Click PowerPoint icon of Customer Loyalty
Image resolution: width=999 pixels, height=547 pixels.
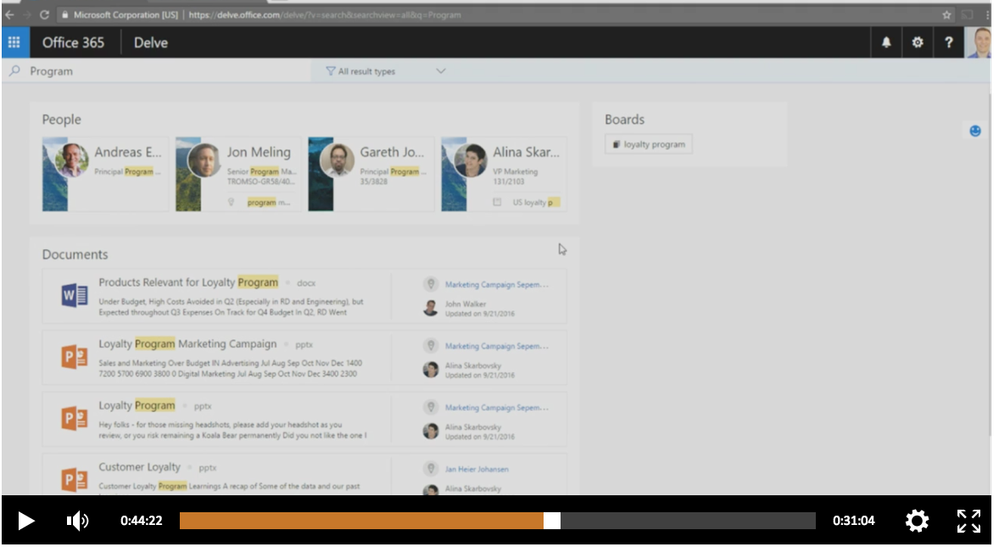click(75, 480)
